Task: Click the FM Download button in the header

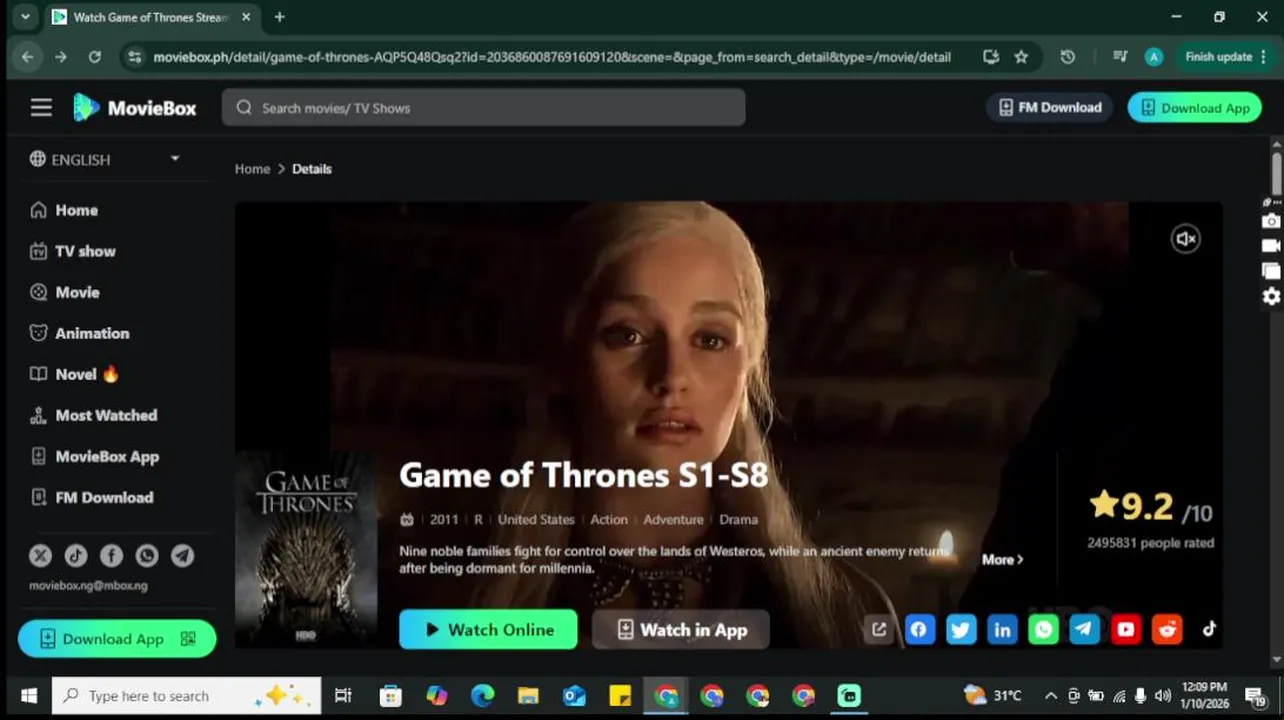Action: click(1049, 107)
